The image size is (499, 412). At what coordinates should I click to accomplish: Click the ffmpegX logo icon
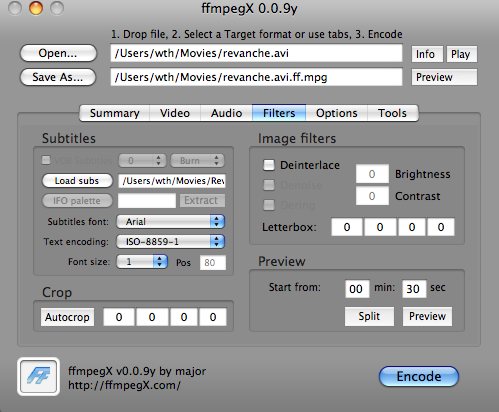38,376
